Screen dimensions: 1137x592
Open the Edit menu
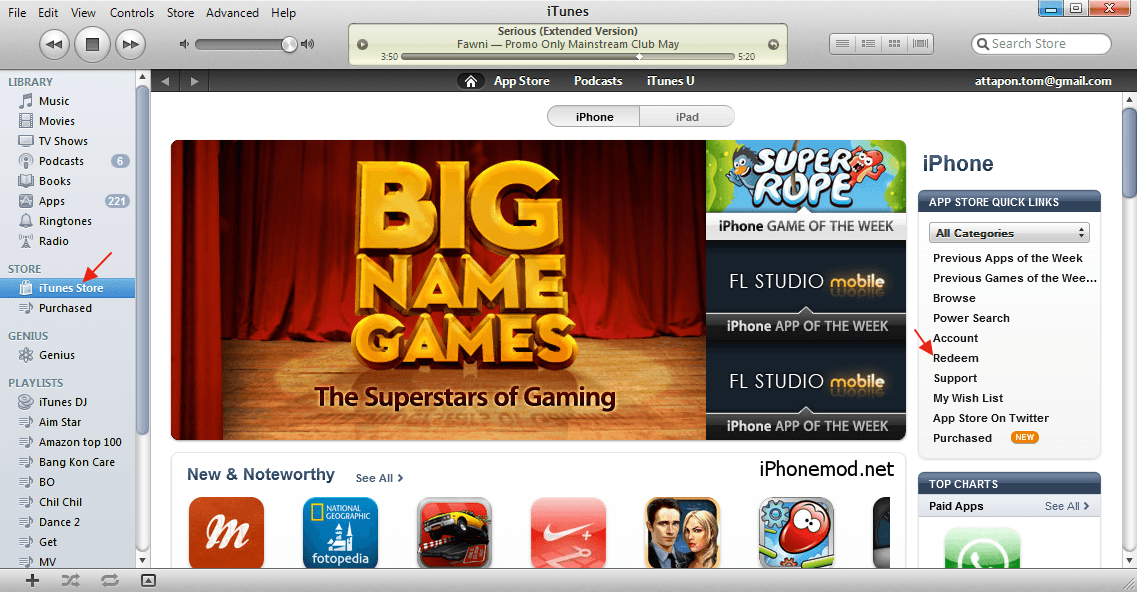tap(49, 12)
